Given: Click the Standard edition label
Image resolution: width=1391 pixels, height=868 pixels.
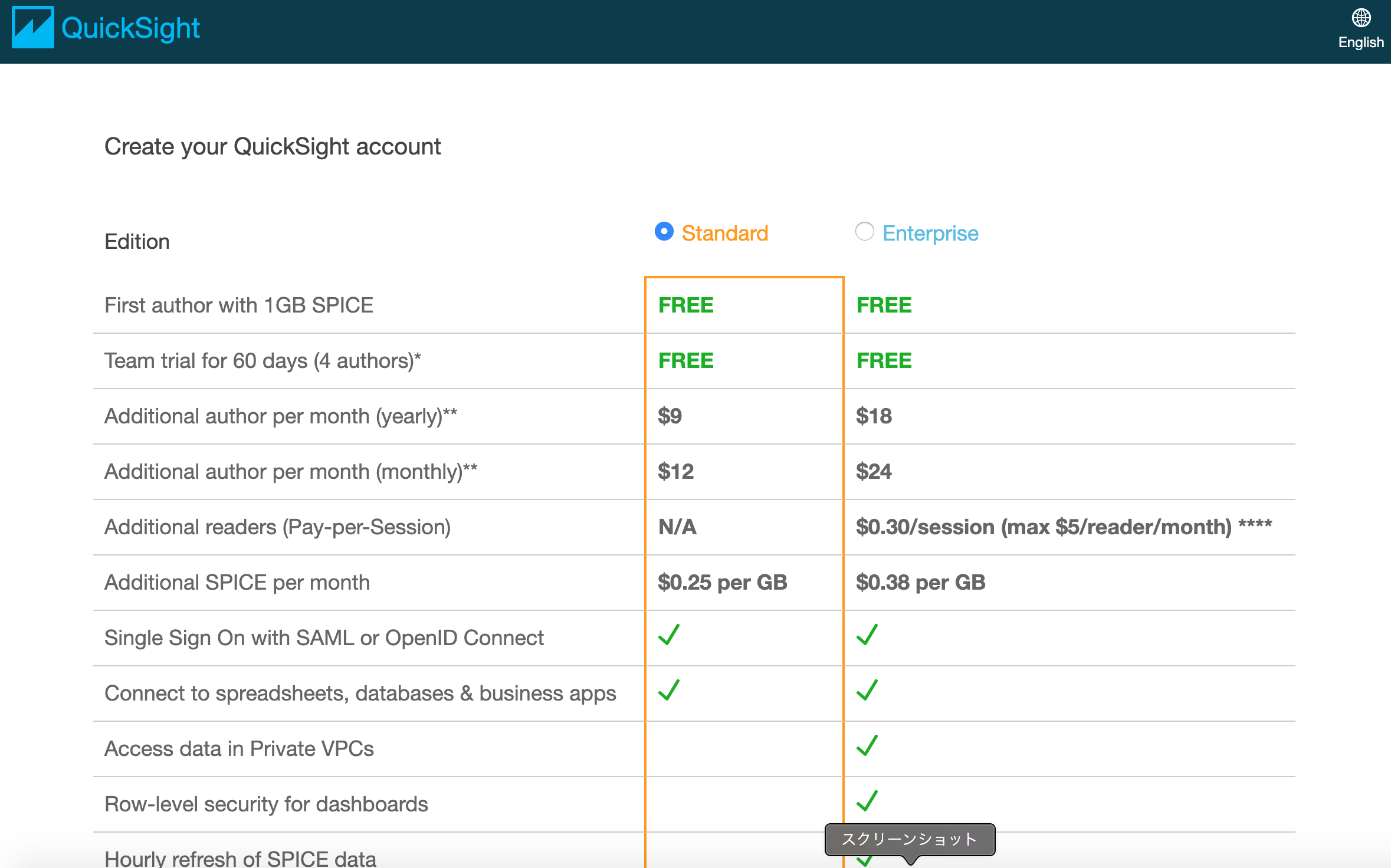Looking at the screenshot, I should (x=725, y=233).
